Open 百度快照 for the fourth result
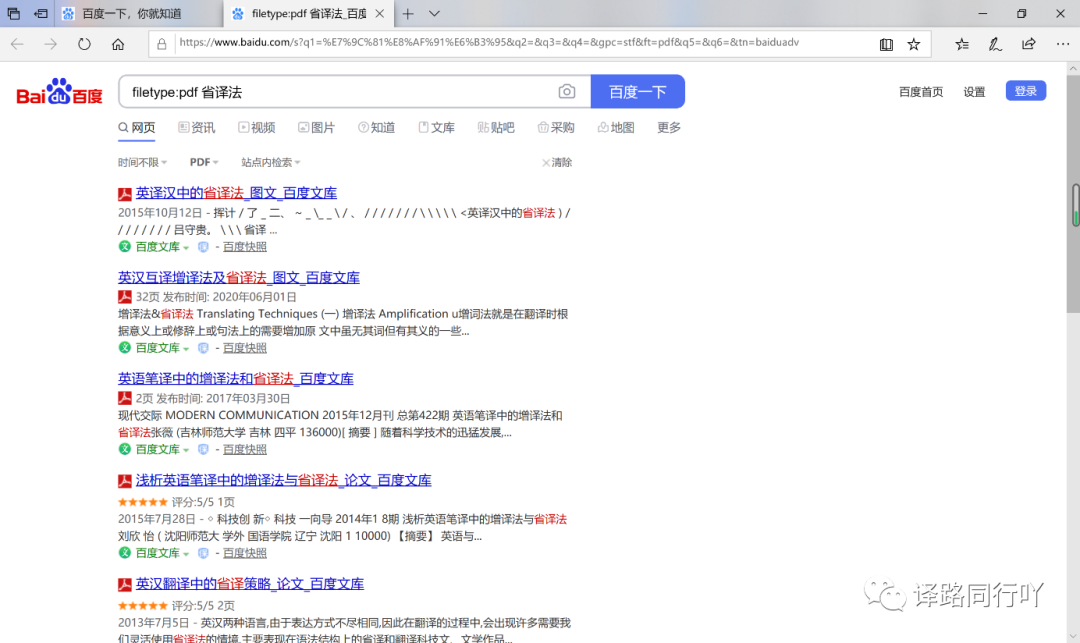 [x=245, y=553]
